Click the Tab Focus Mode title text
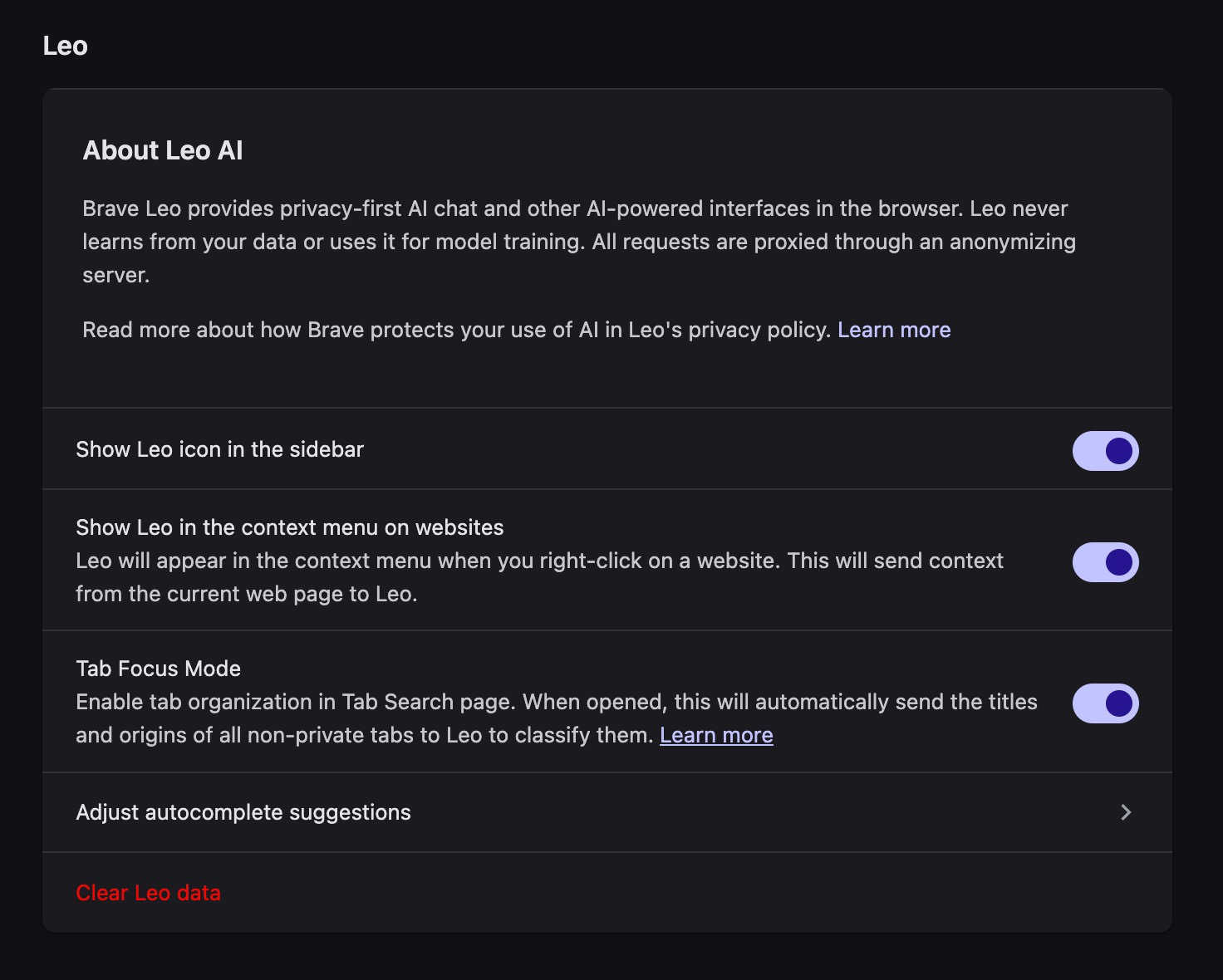Screen dimensions: 1223x980 click(158, 669)
